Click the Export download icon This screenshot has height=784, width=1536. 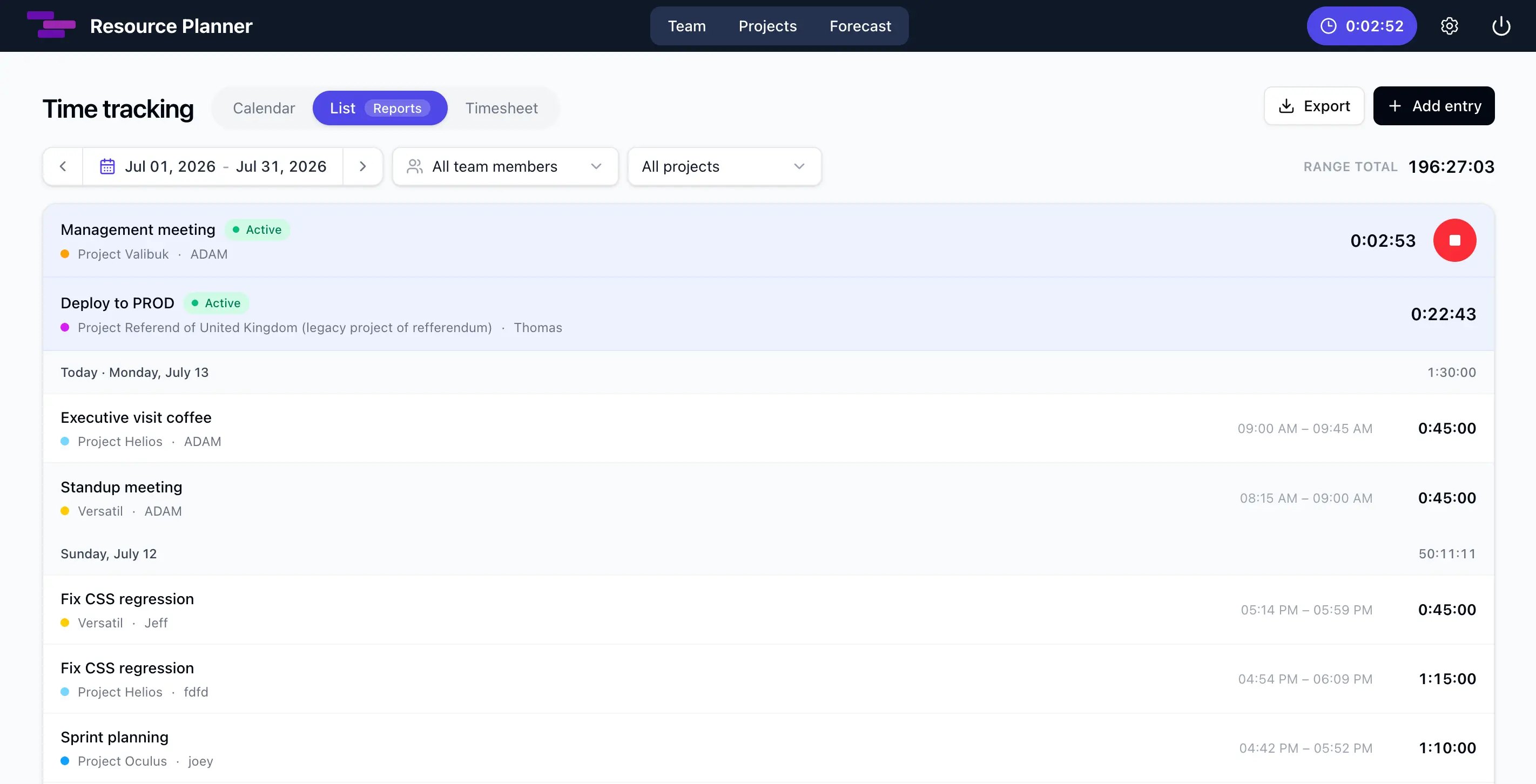(x=1286, y=106)
